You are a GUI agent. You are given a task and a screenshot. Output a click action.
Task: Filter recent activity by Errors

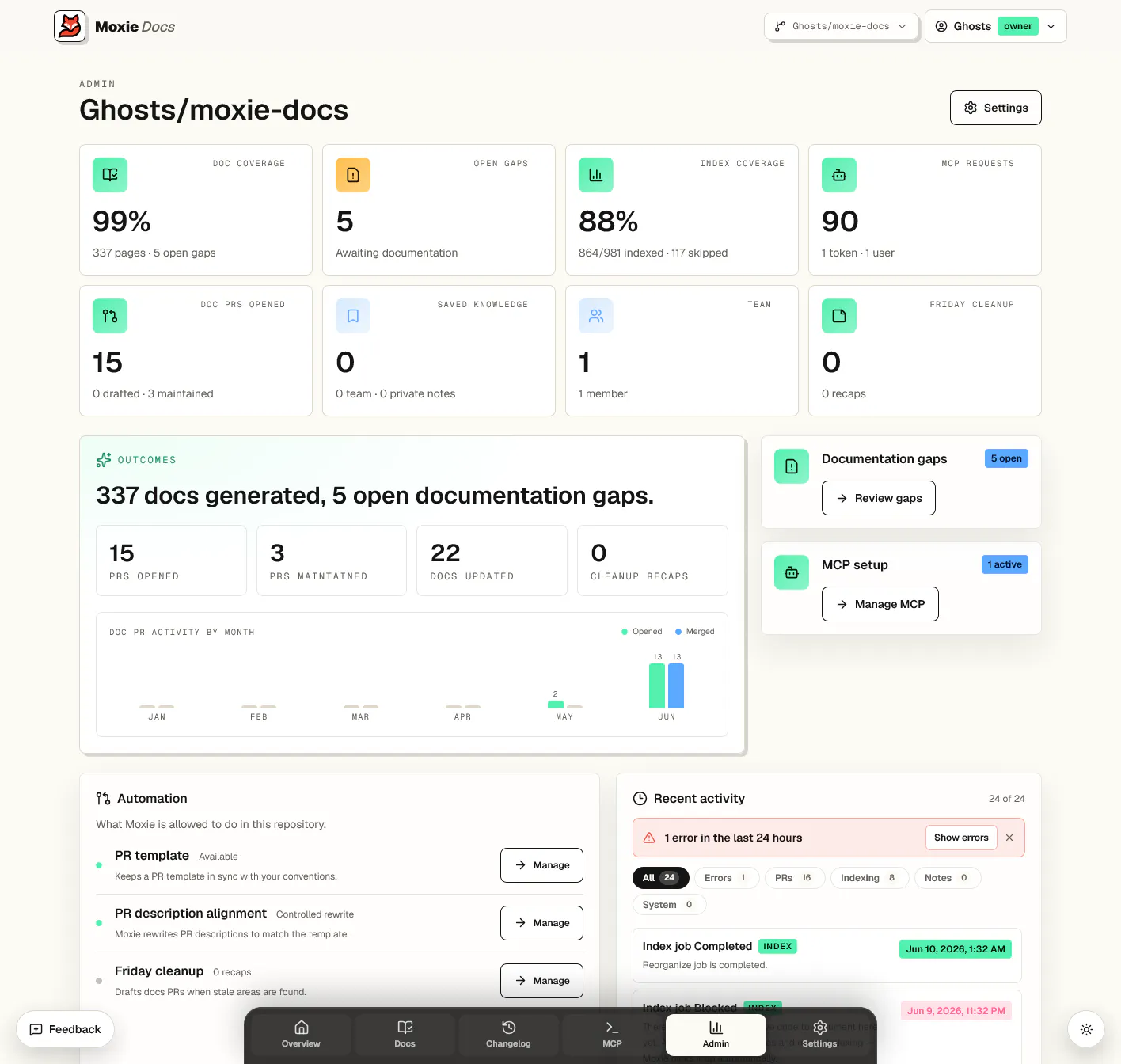pyautogui.click(x=727, y=878)
